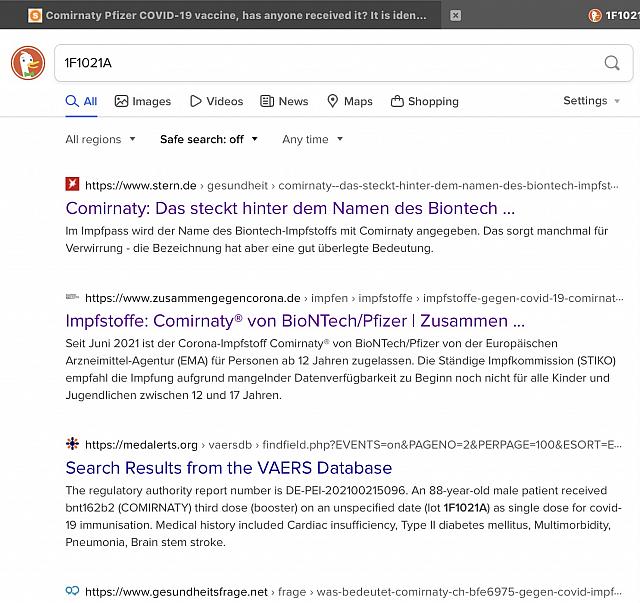
Task: Click the DuckDuckGo duck logo
Action: click(28, 63)
